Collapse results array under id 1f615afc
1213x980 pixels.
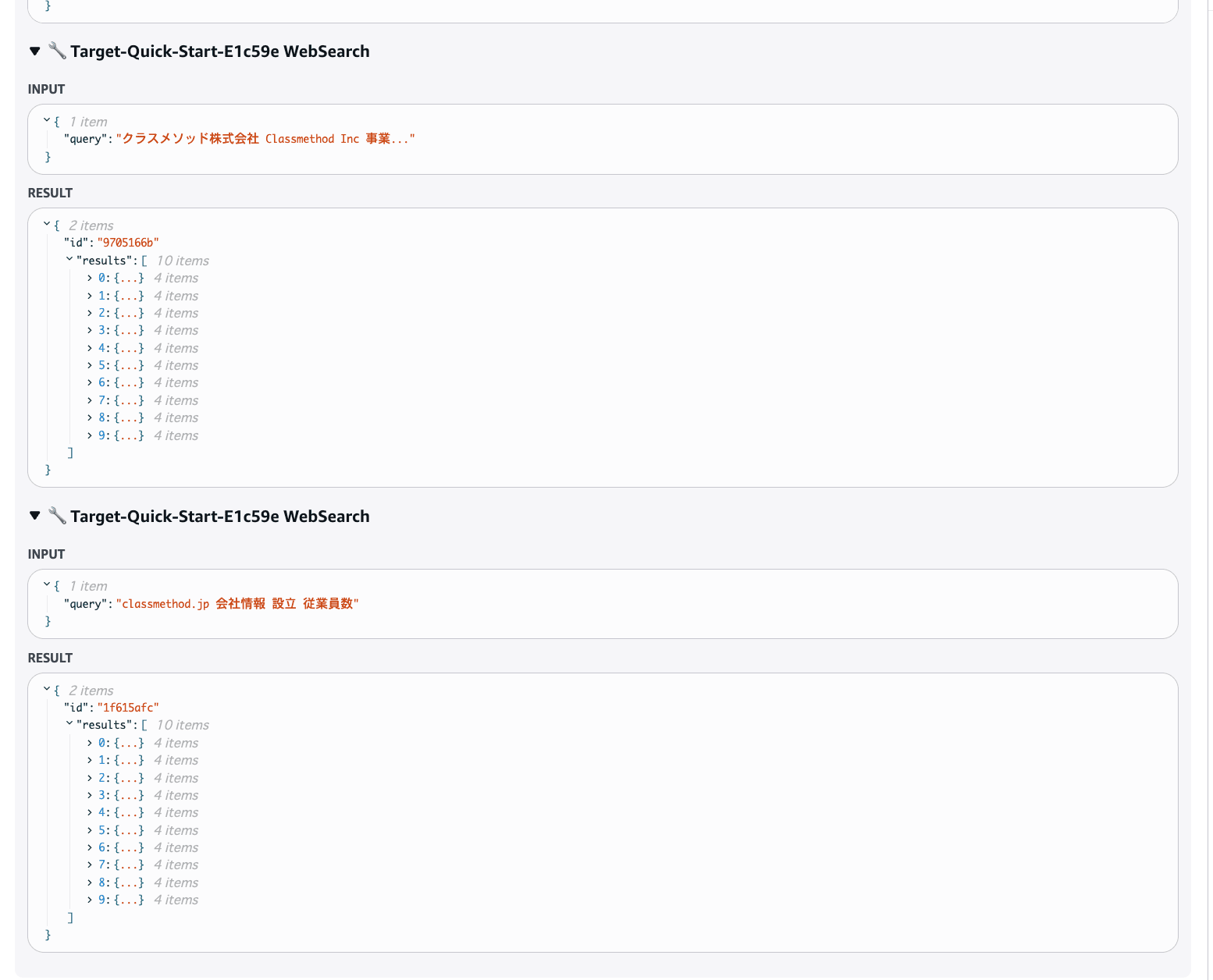[x=69, y=724]
